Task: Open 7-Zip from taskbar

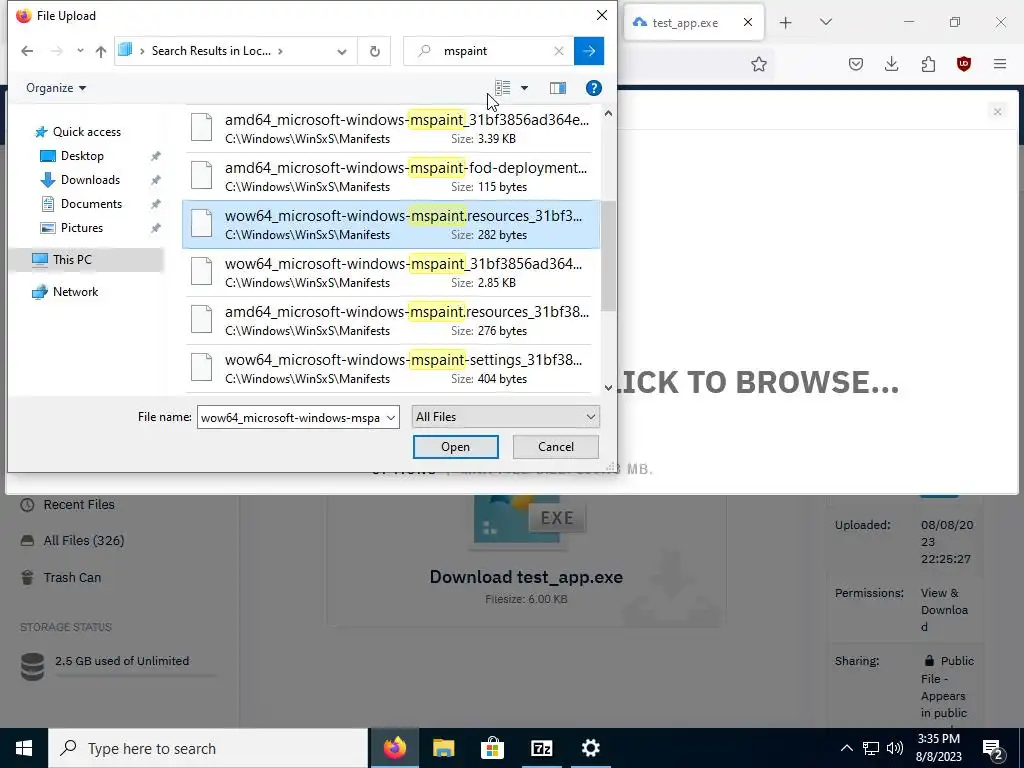Action: pyautogui.click(x=541, y=748)
